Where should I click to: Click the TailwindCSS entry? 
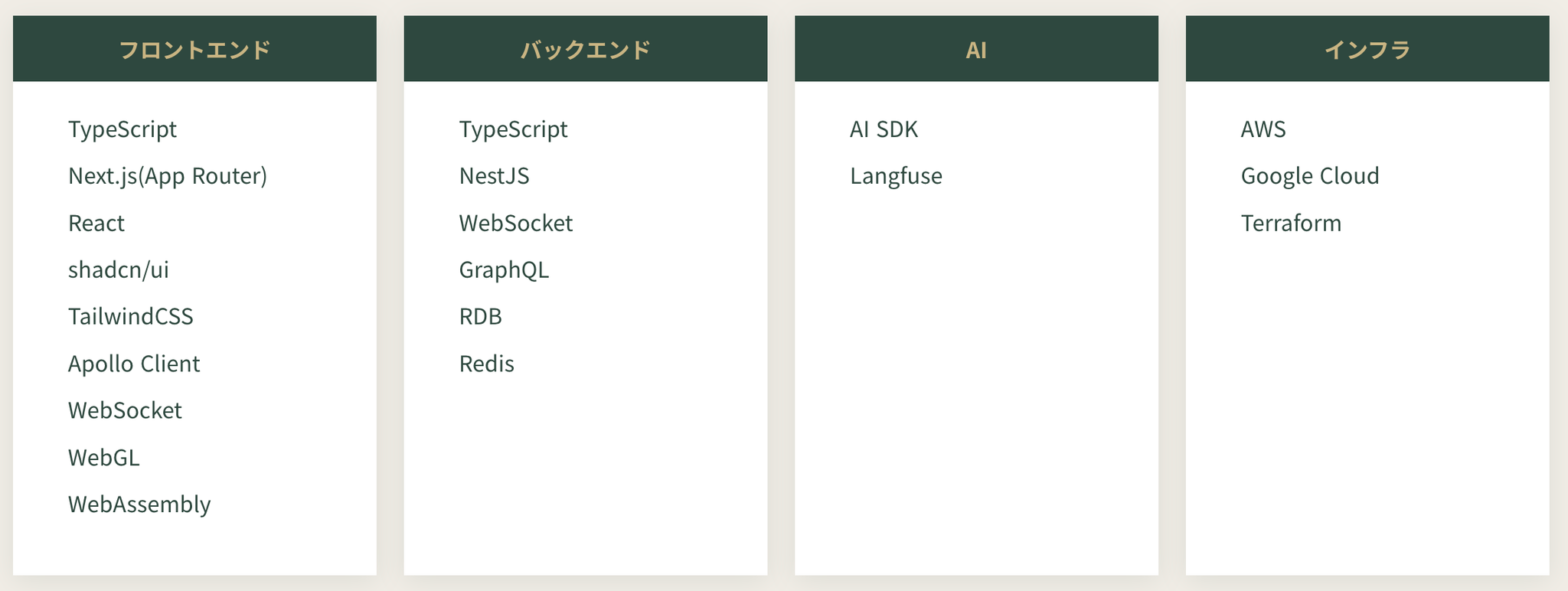(x=131, y=317)
